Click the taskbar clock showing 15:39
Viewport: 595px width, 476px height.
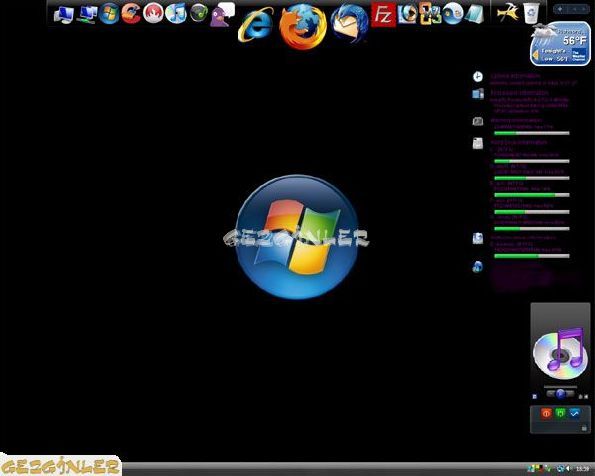[582, 469]
